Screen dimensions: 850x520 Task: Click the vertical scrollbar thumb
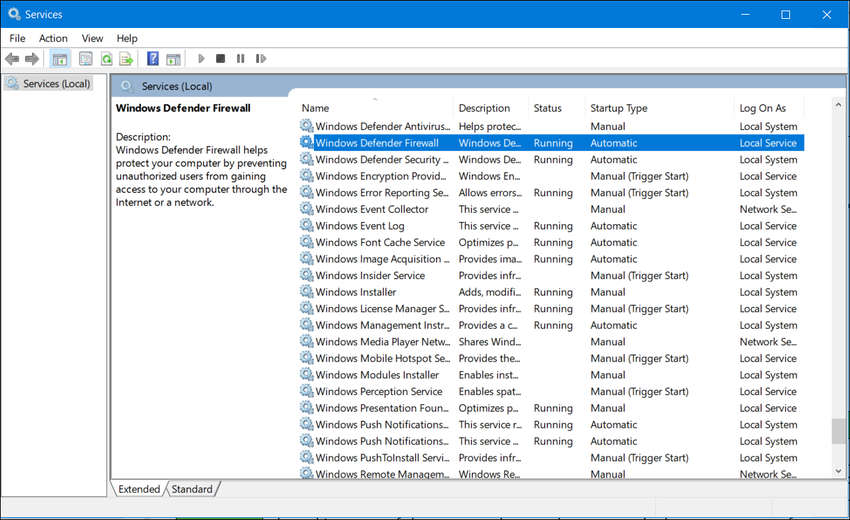838,431
